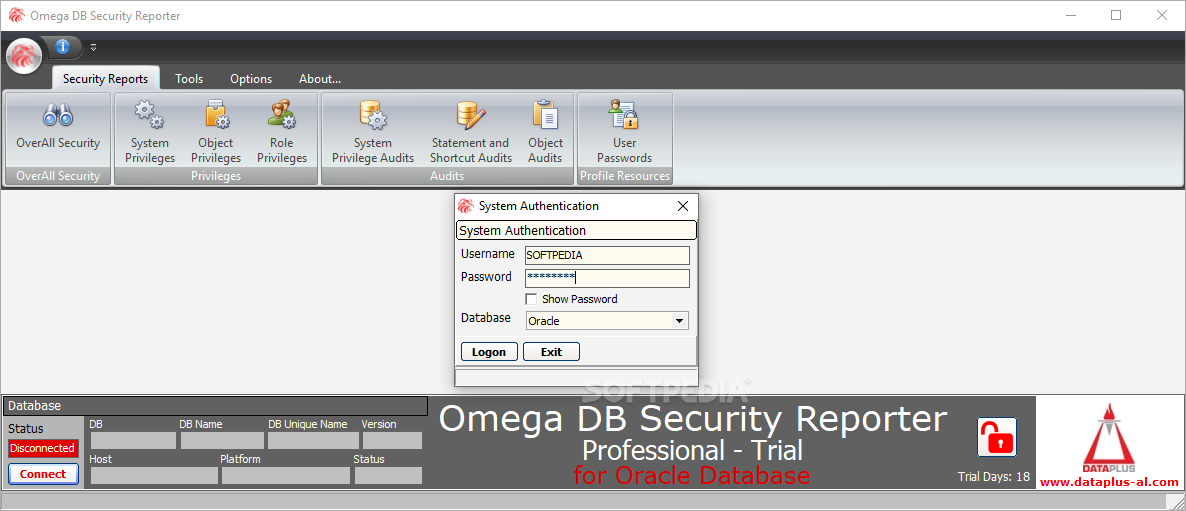
Task: Click the Password input field
Action: point(607,278)
